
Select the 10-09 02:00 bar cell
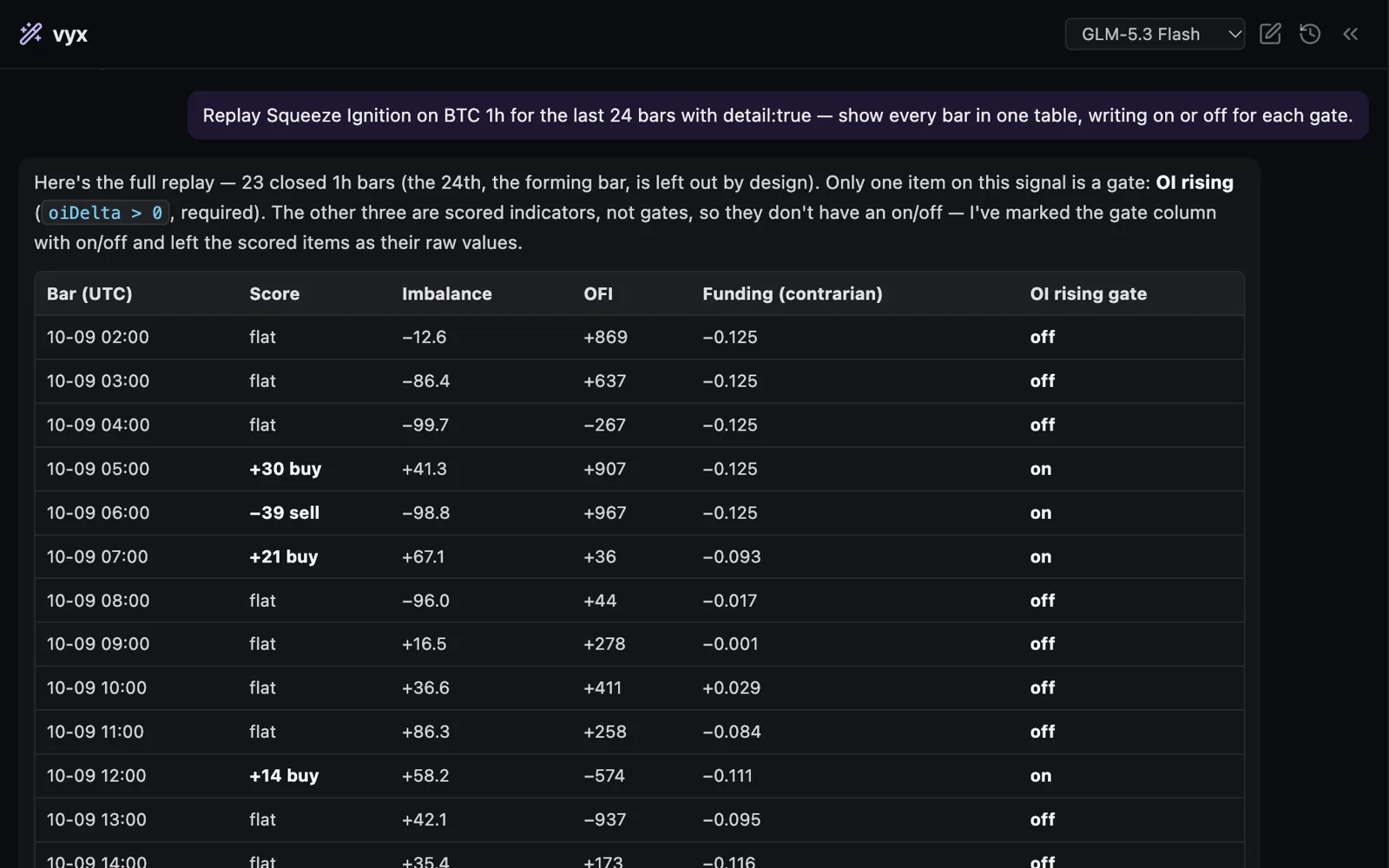pyautogui.click(x=98, y=337)
